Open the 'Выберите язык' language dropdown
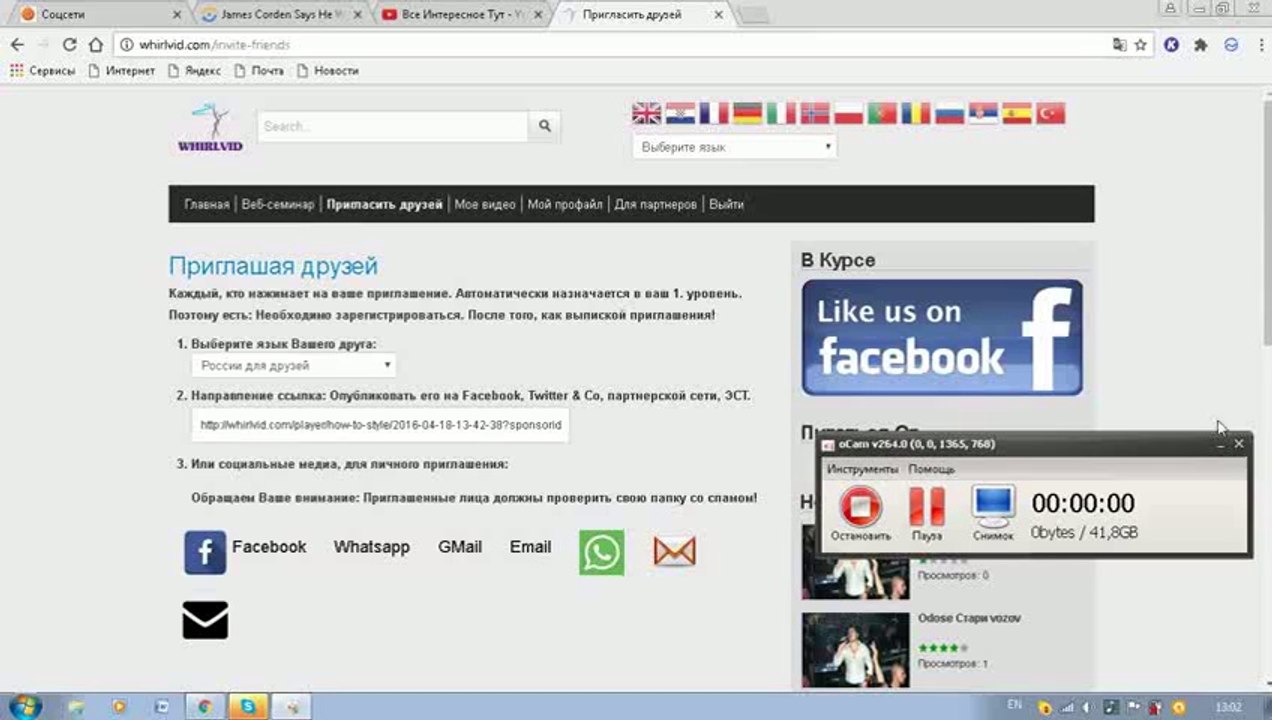The image size is (1272, 720). [x=734, y=147]
